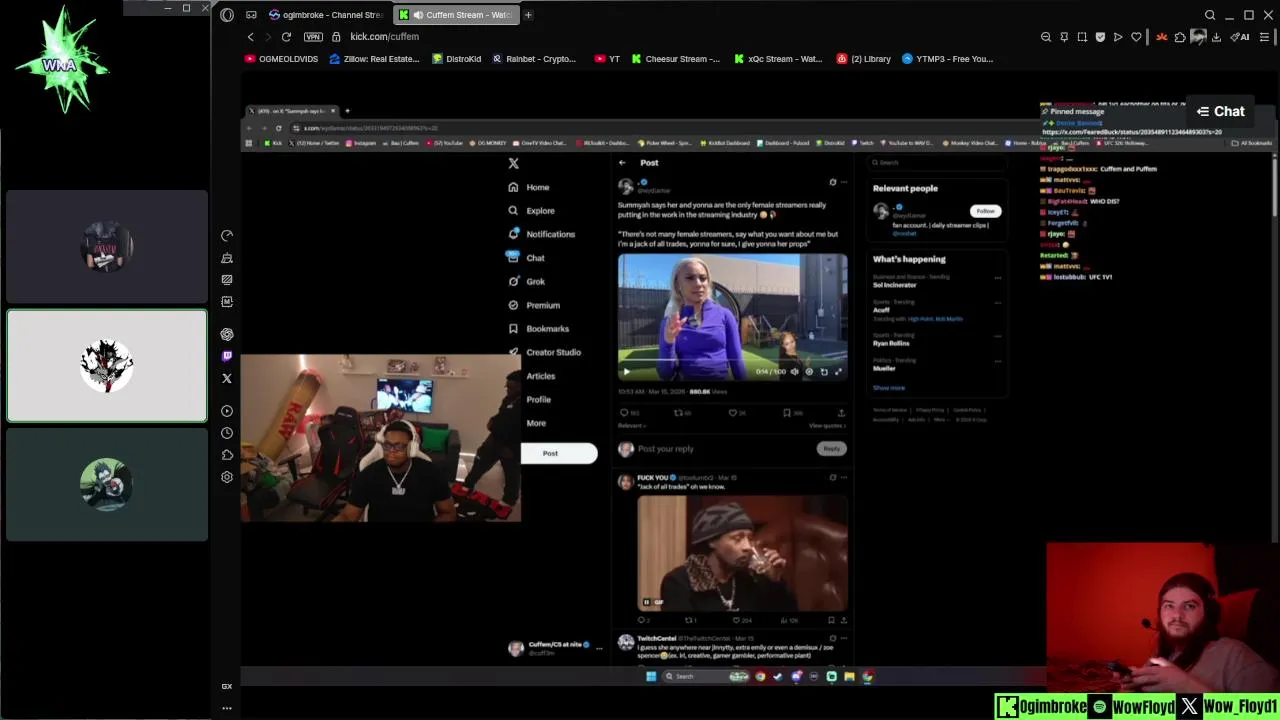Screen dimensions: 1280x720
Task: Open the tweet's three-dot options menu
Action: 843,182
